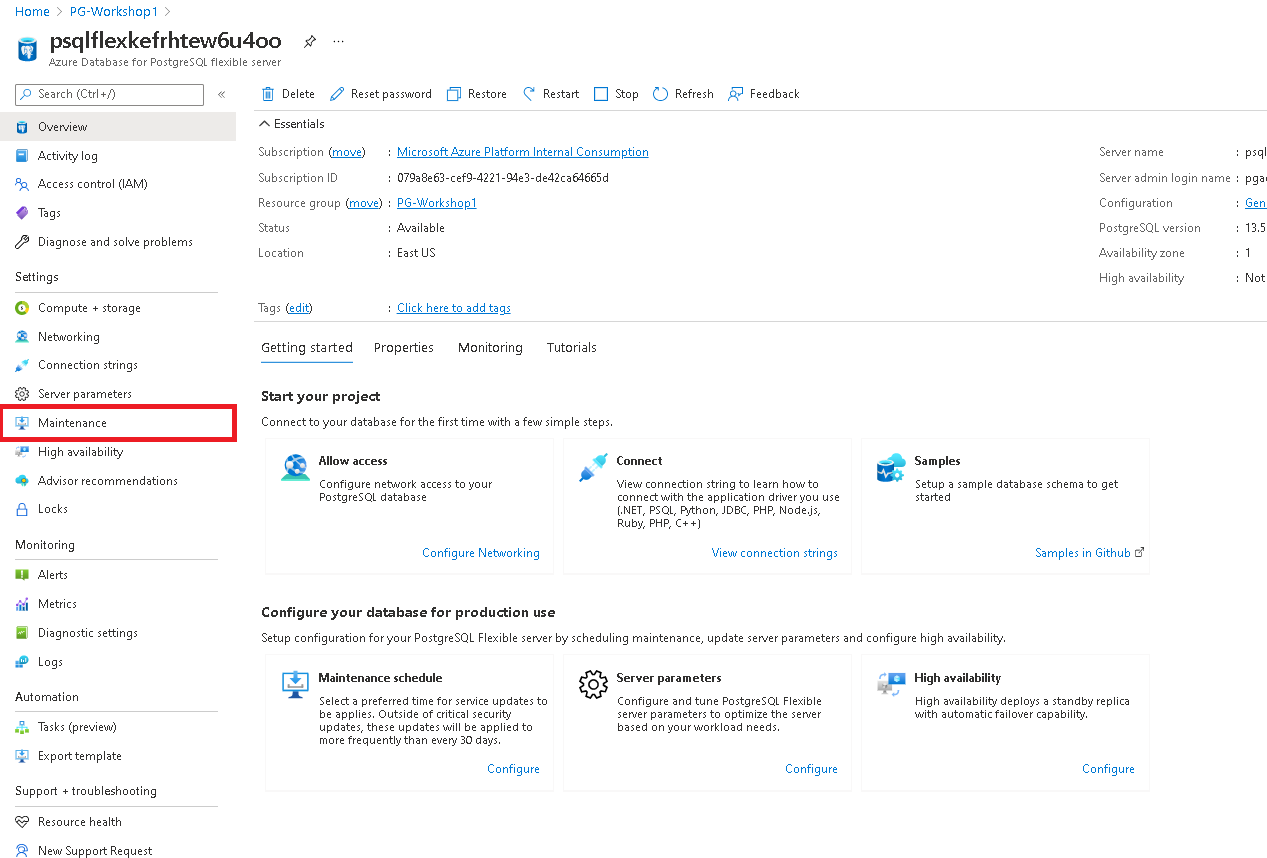
Task: Click the link to add tags
Action: [x=453, y=307]
